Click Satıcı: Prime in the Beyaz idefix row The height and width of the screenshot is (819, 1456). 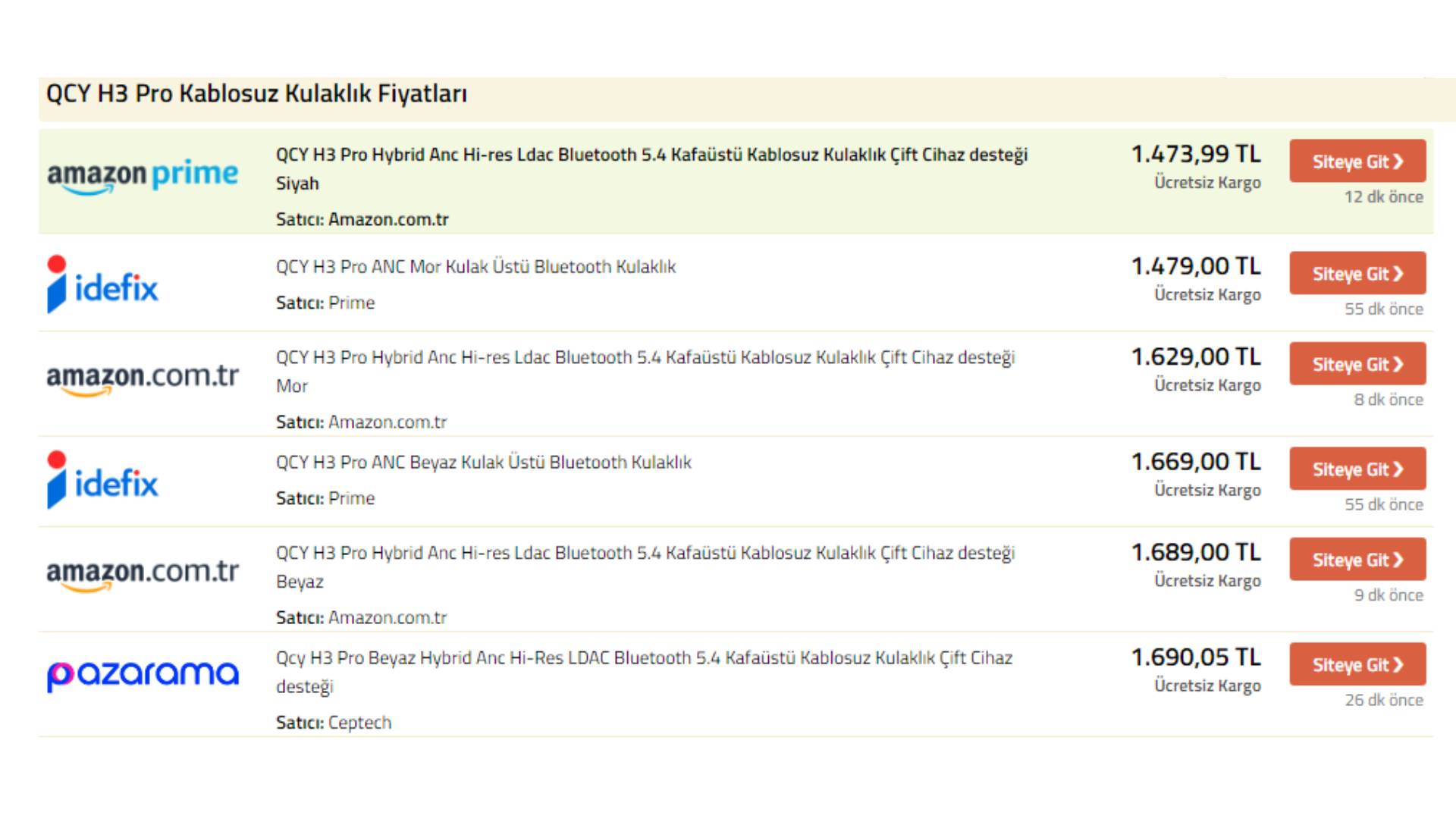point(325,498)
